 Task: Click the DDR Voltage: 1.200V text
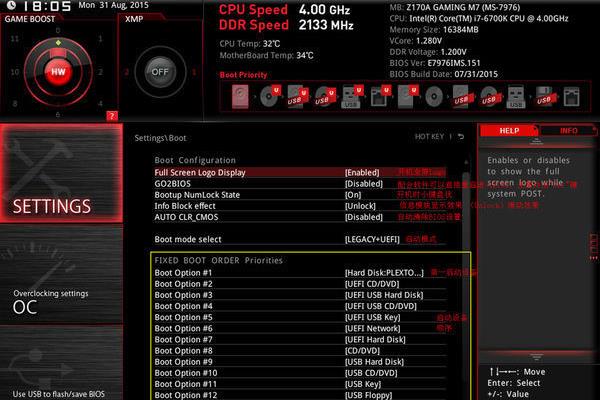428,52
